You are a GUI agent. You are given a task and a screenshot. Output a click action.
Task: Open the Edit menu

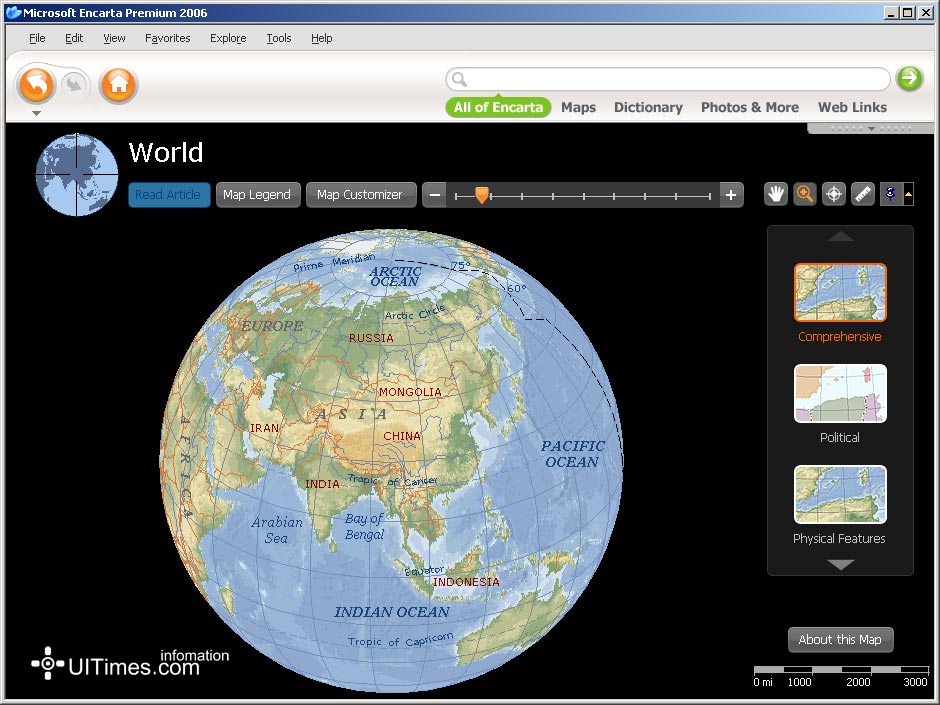click(74, 38)
